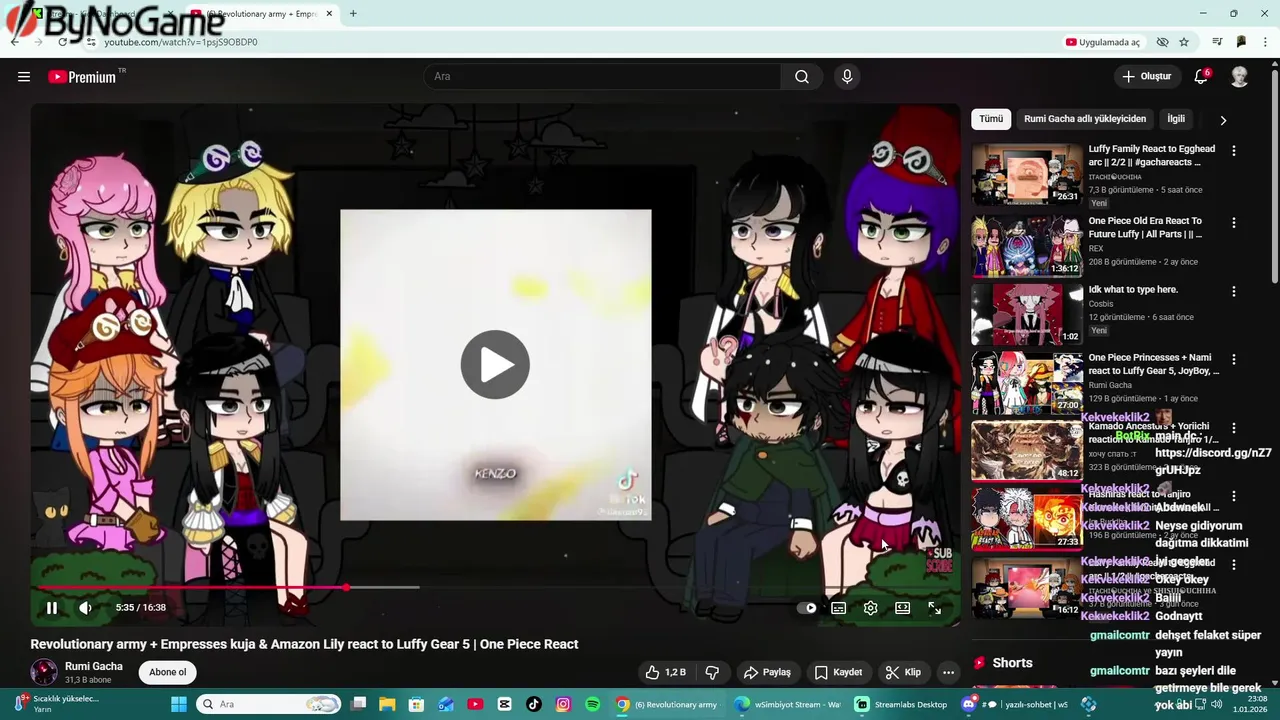Open the crossed-eye tracking protection icon
The width and height of the screenshot is (1280, 720).
(1162, 42)
